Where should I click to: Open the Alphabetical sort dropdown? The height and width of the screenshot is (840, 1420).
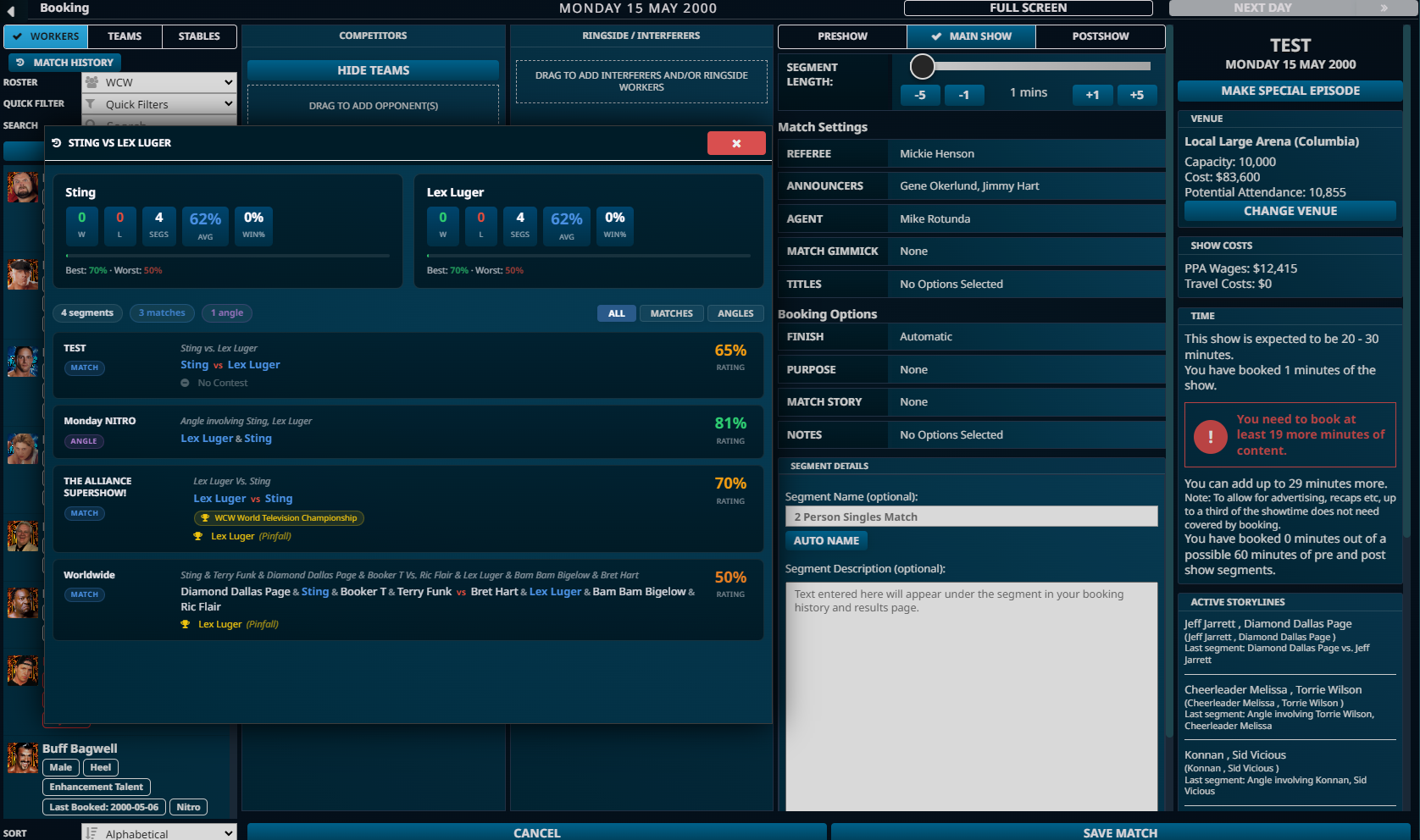click(x=159, y=833)
